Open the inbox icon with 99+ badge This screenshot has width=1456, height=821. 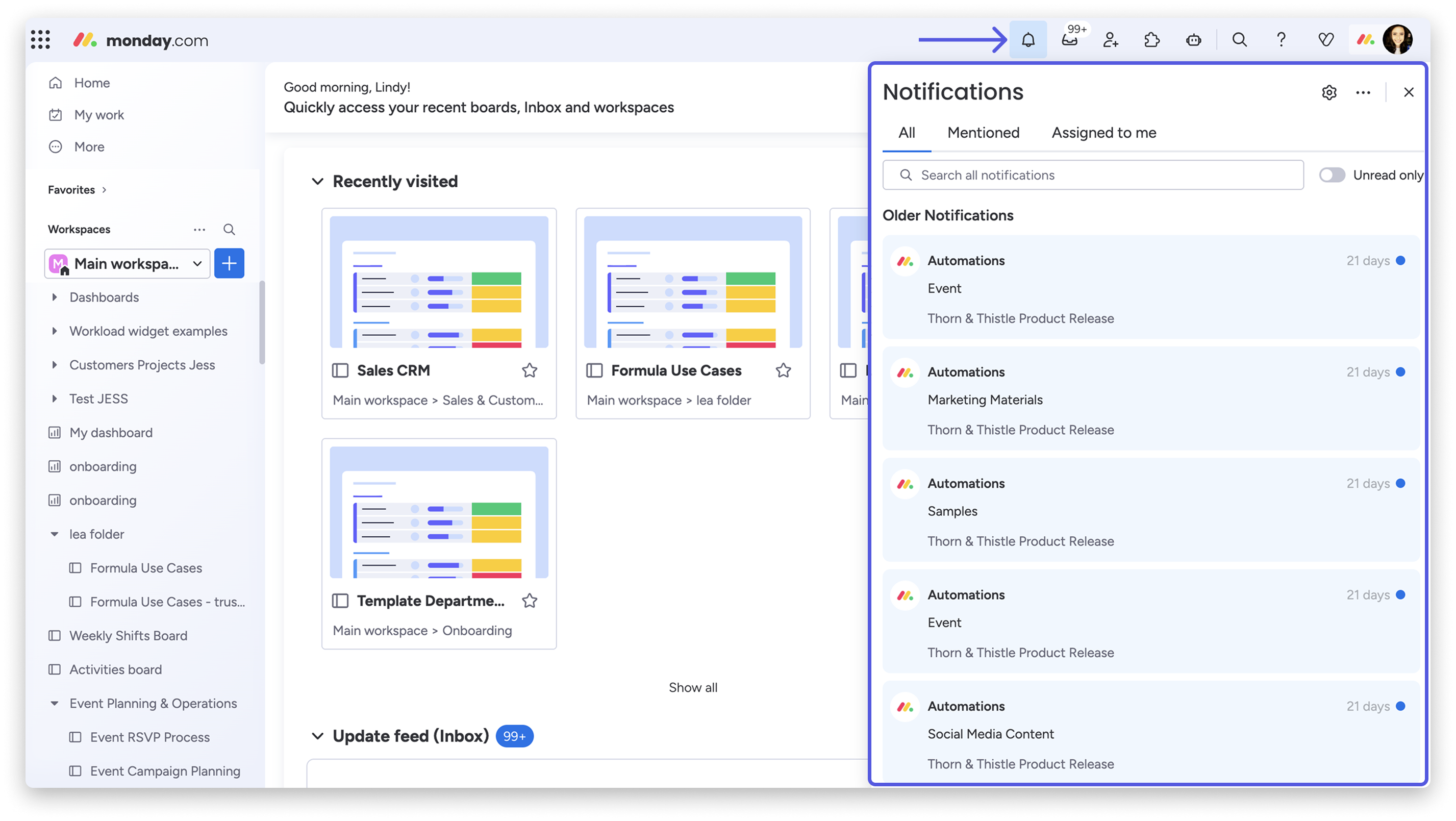[x=1069, y=40]
